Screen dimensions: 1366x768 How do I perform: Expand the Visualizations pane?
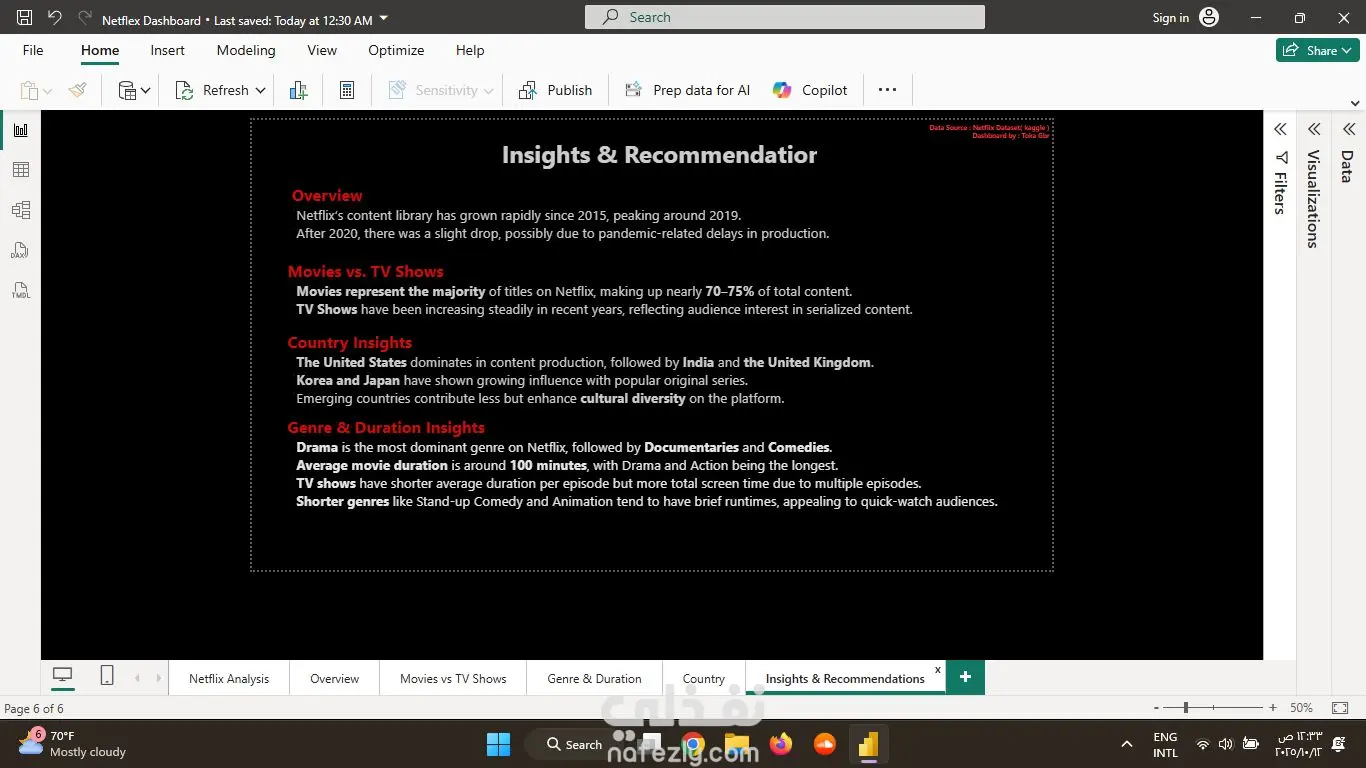pyautogui.click(x=1314, y=129)
